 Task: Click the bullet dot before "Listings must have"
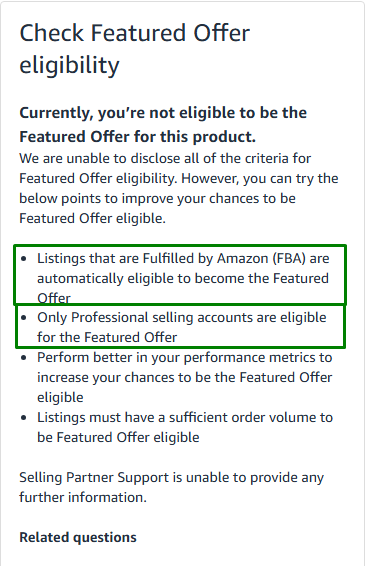pyautogui.click(x=24, y=418)
